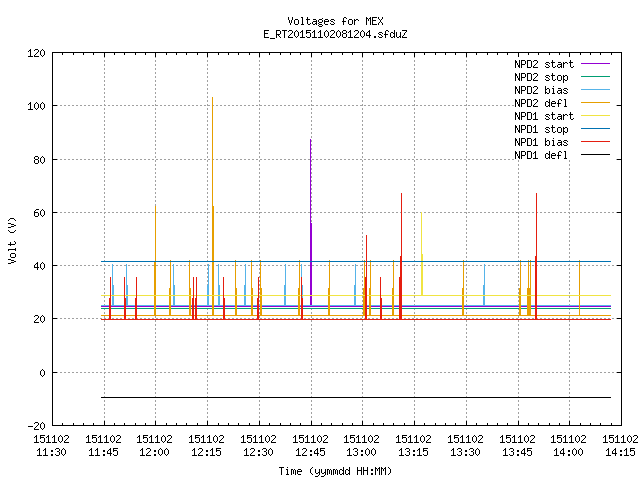This screenshot has width=640, height=480.
Task: Click the "NPD1 stop" legend label
Action: click(x=541, y=129)
